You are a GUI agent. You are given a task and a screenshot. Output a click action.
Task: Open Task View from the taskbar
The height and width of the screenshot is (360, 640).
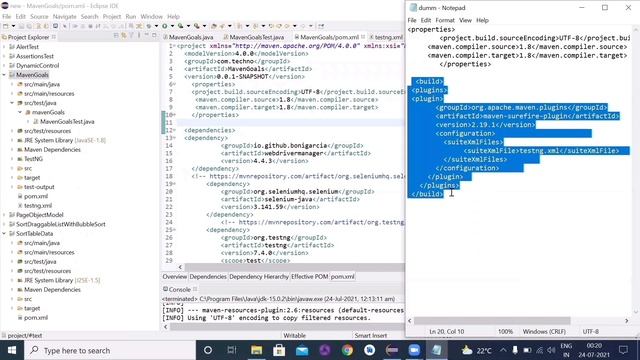point(231,350)
